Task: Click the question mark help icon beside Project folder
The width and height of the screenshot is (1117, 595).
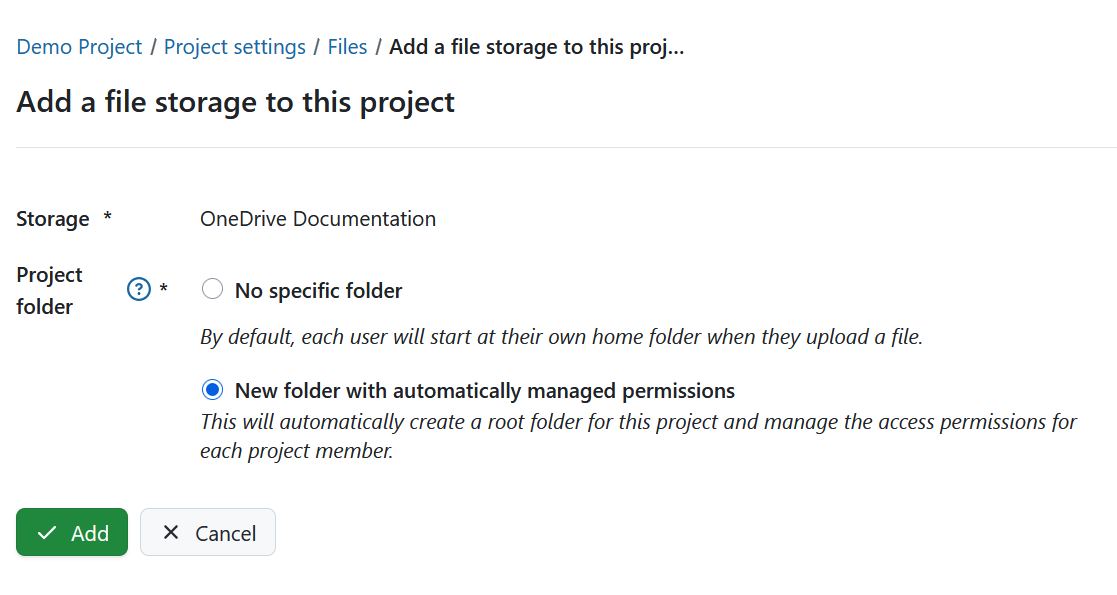Action: tap(137, 288)
